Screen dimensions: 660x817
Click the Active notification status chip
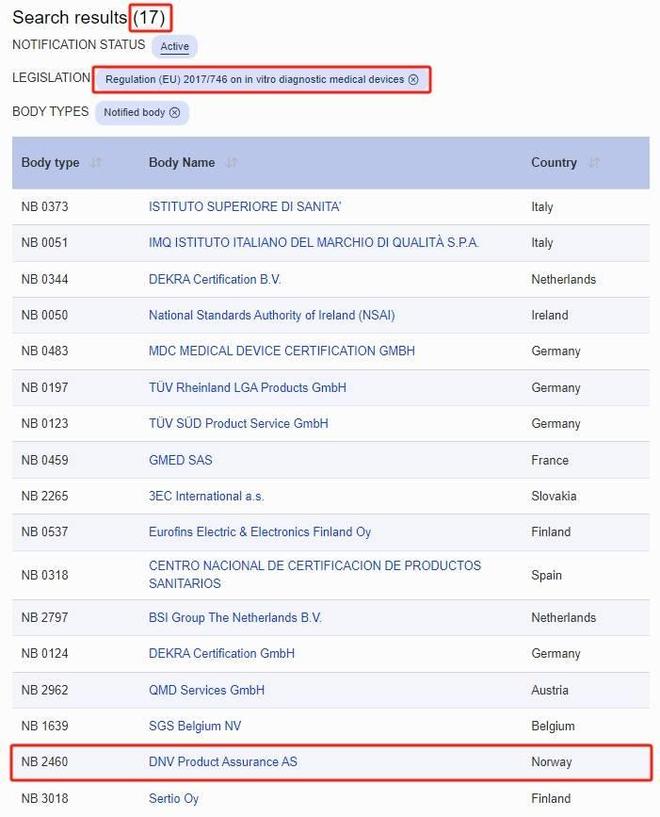click(x=174, y=46)
